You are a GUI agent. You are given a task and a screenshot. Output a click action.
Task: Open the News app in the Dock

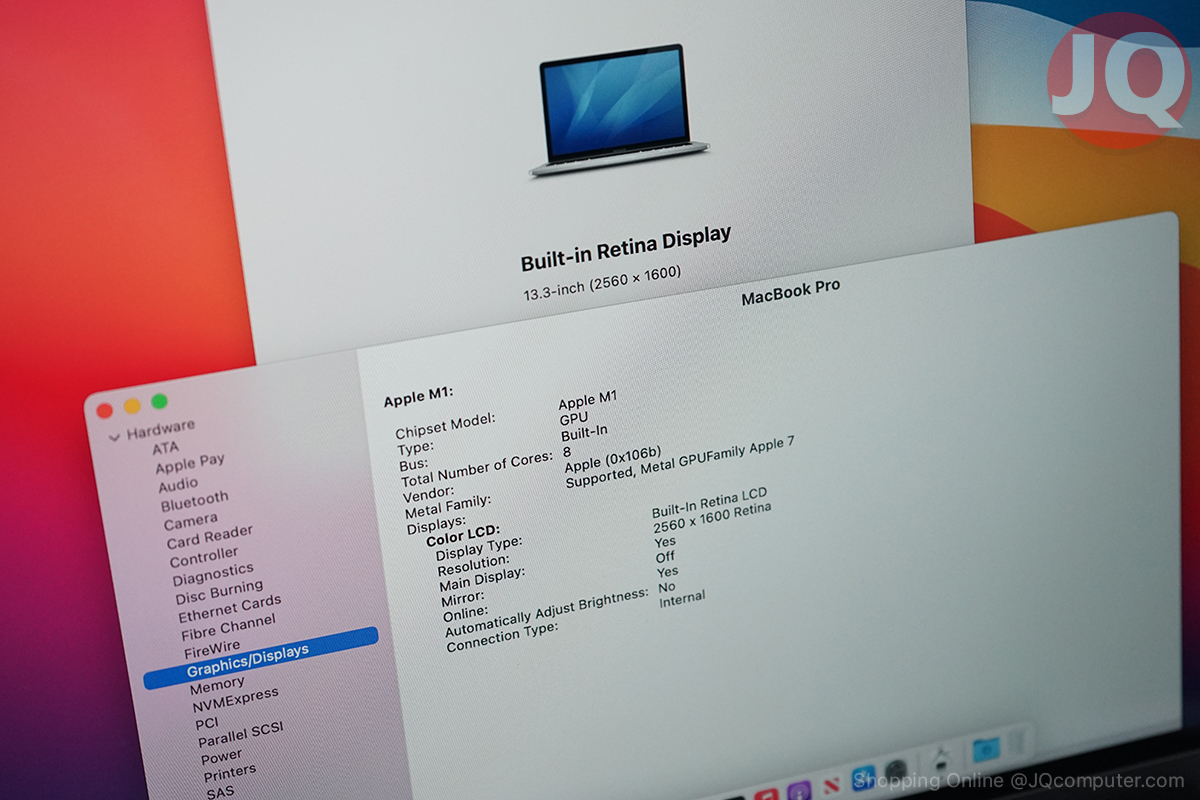click(x=832, y=785)
